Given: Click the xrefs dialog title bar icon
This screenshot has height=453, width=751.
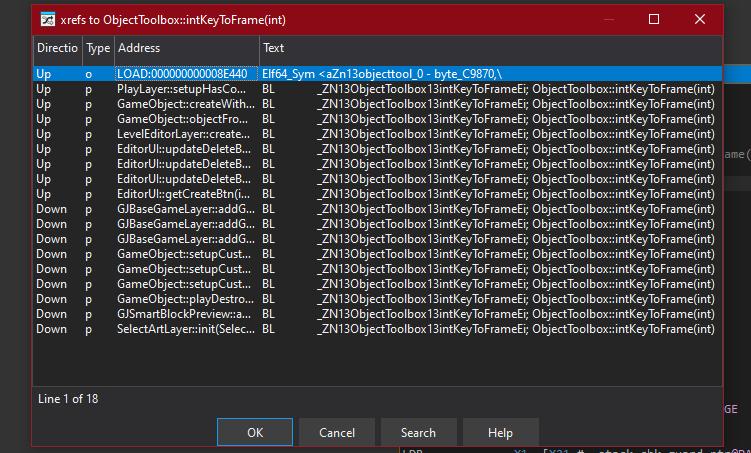Looking at the screenshot, I should pyautogui.click(x=47, y=20).
